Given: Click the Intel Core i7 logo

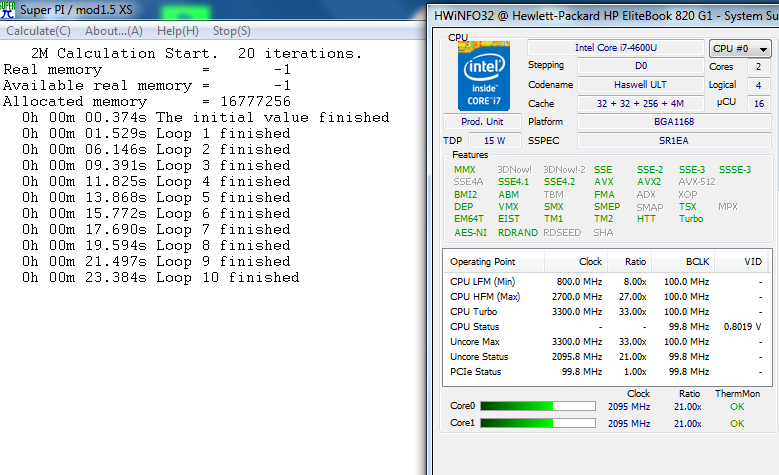Looking at the screenshot, I should coord(484,77).
